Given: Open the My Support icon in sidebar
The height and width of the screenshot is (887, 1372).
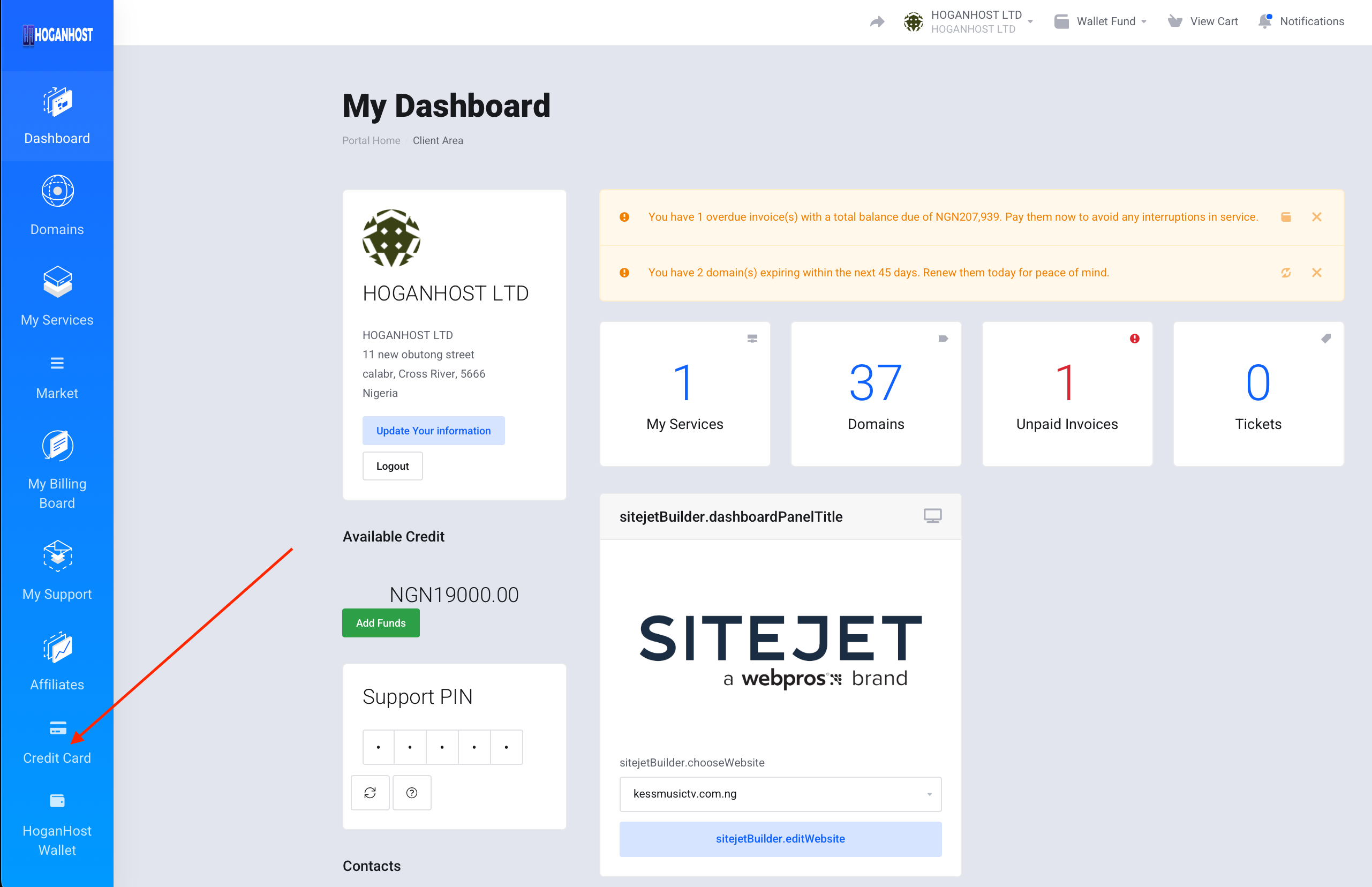Looking at the screenshot, I should point(57,556).
